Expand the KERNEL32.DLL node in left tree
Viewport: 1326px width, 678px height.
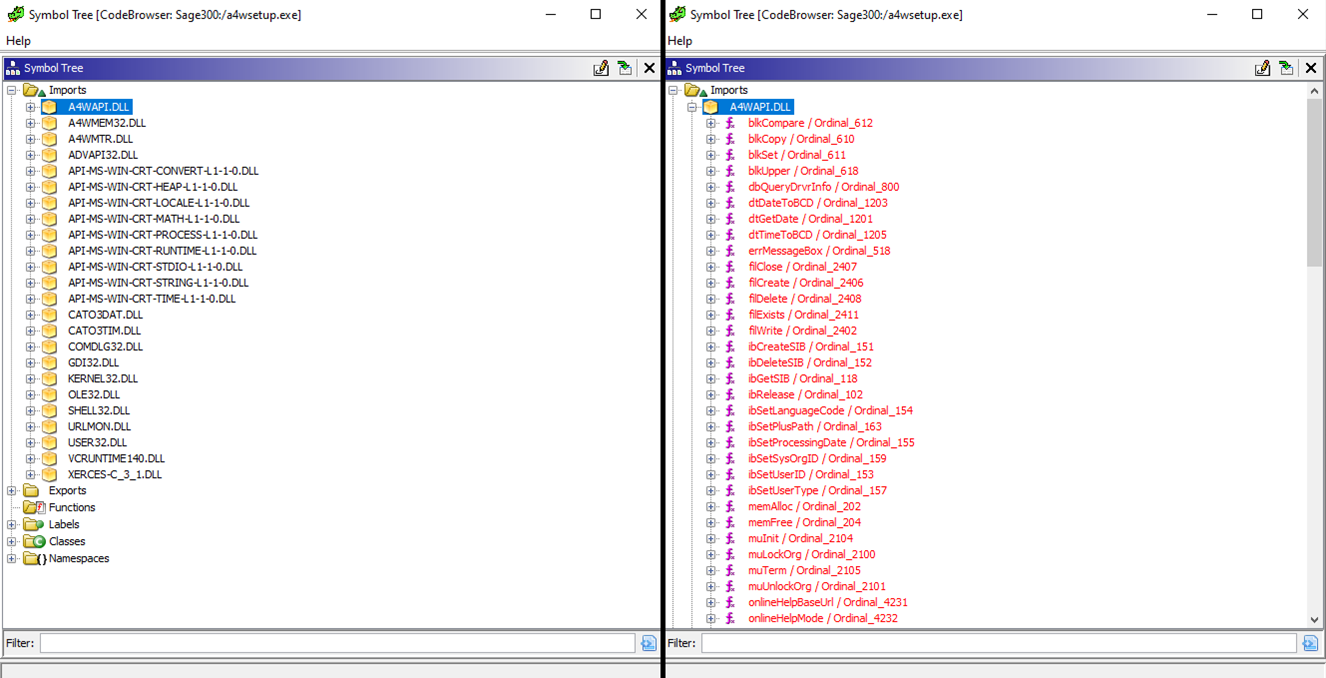(30, 379)
